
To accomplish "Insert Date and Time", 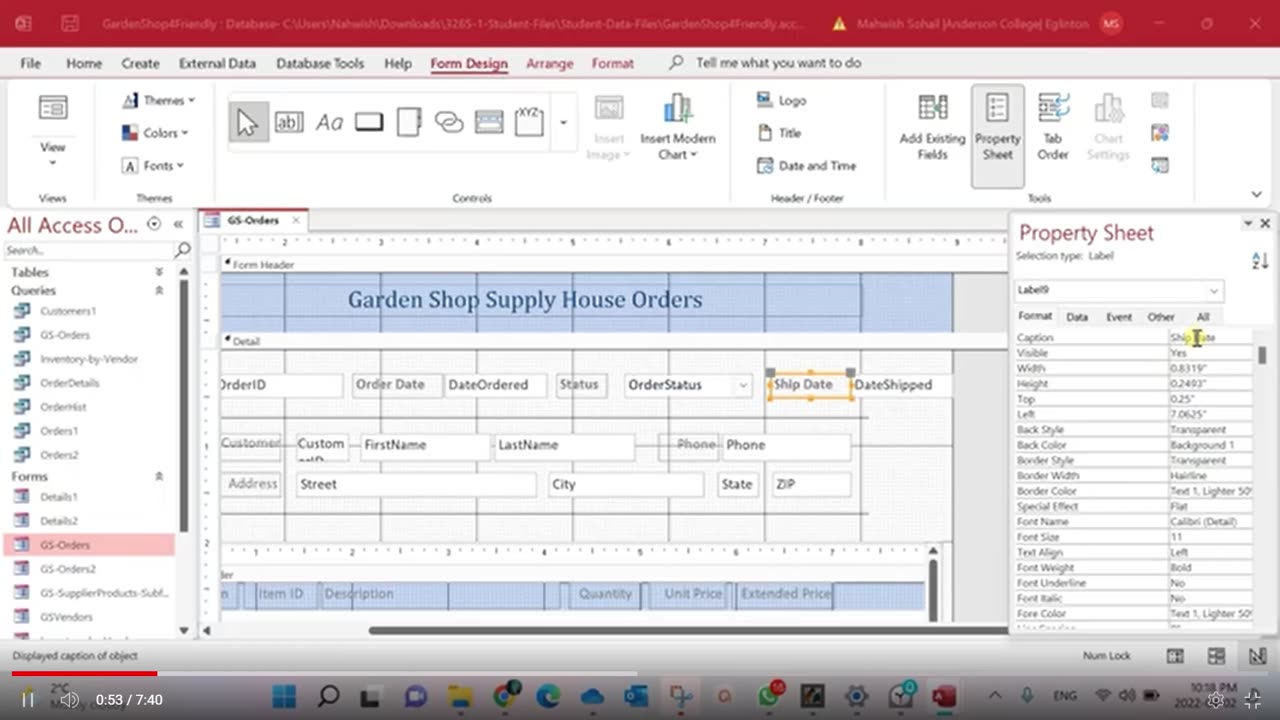I will [806, 166].
